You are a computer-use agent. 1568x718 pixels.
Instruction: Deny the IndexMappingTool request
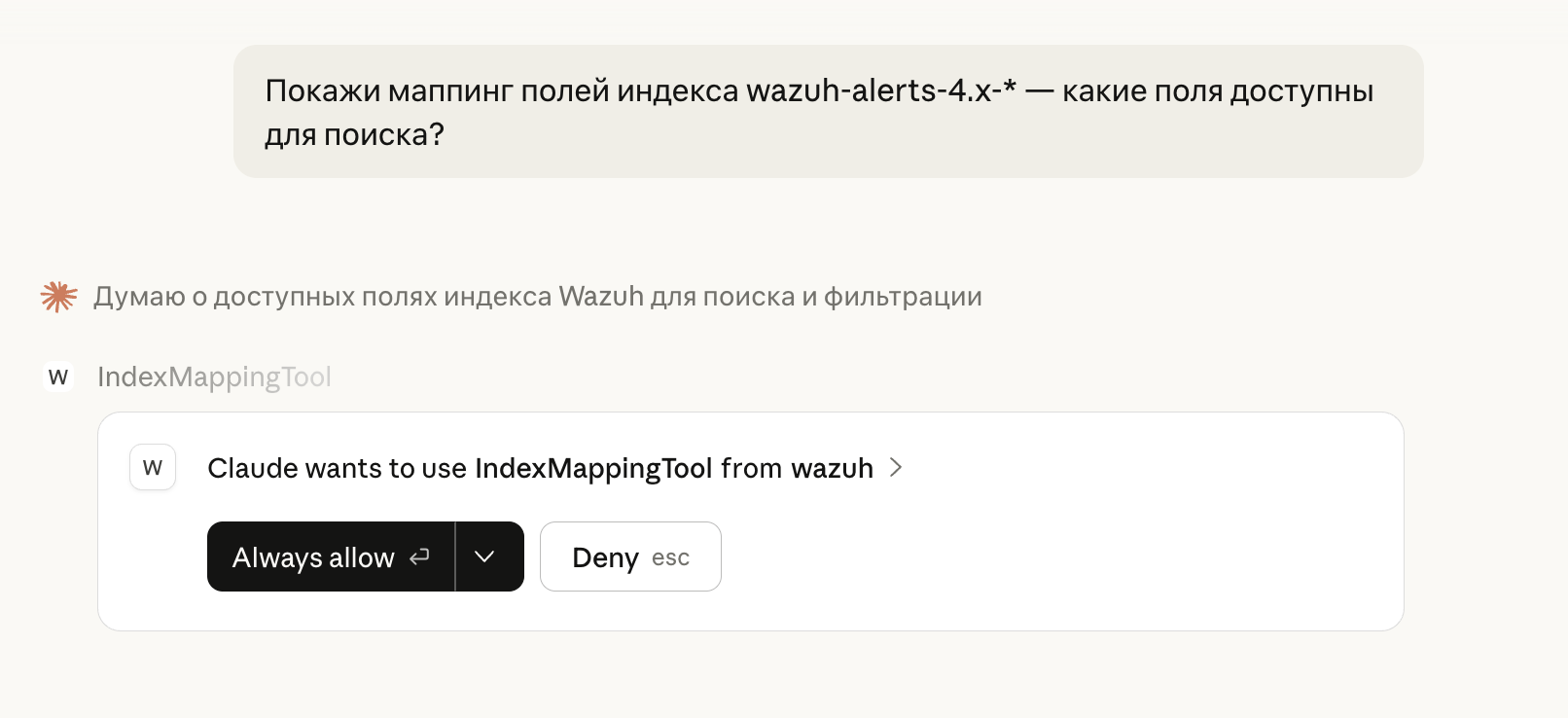[605, 556]
